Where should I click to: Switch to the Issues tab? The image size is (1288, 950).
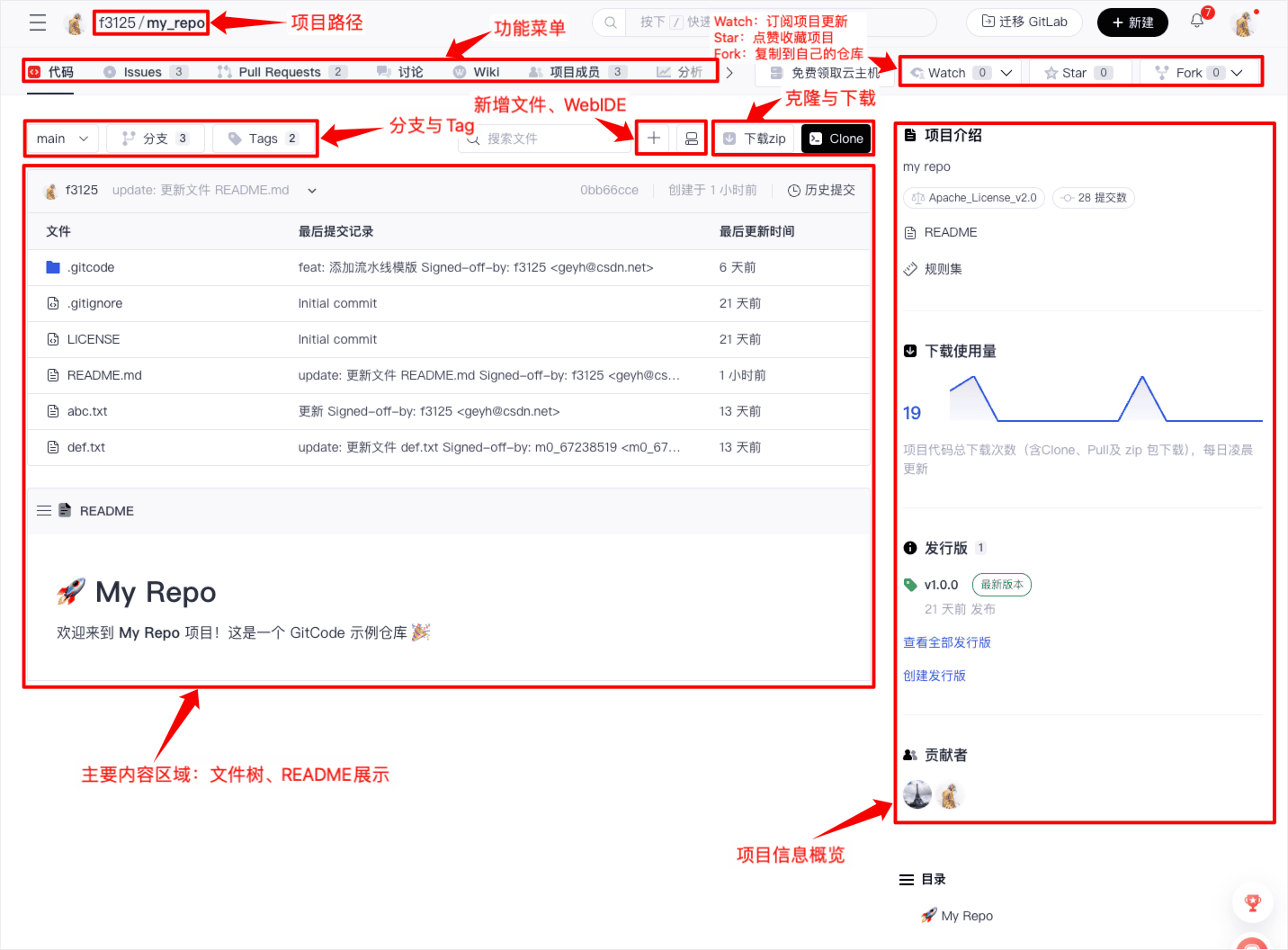click(x=141, y=71)
